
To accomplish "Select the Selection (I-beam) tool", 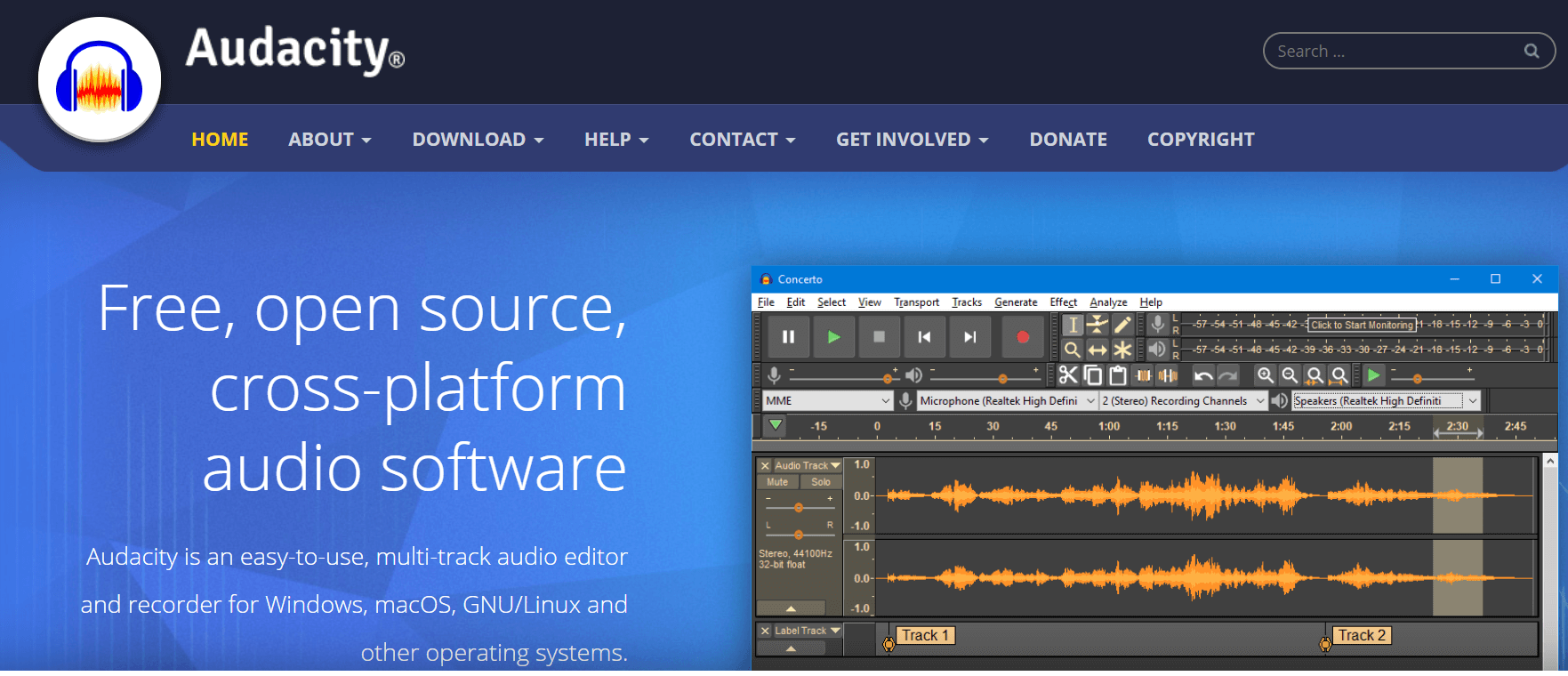I will 1073,326.
